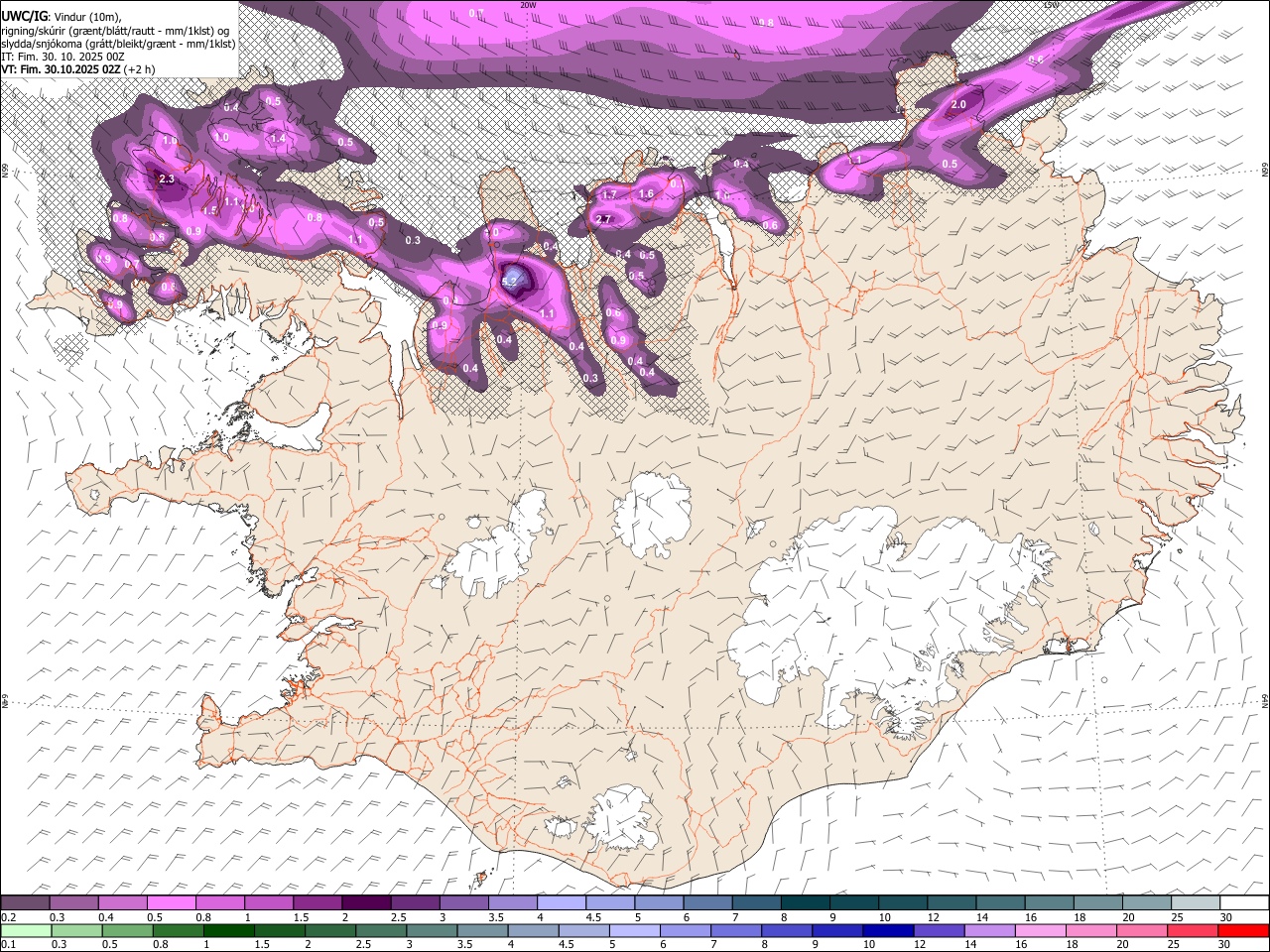Pick the crimson 25–30 rain legend swatch

click(x=1191, y=930)
